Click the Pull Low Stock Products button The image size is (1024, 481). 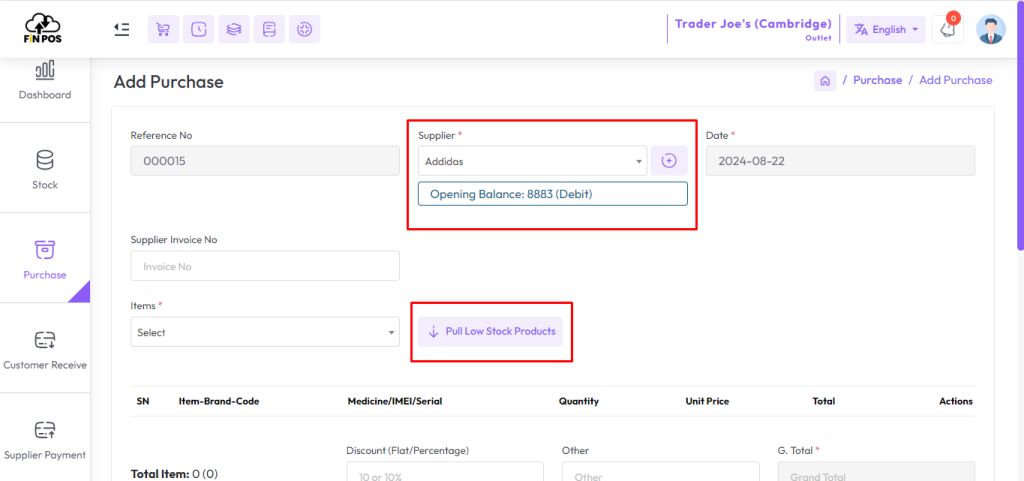click(x=490, y=332)
